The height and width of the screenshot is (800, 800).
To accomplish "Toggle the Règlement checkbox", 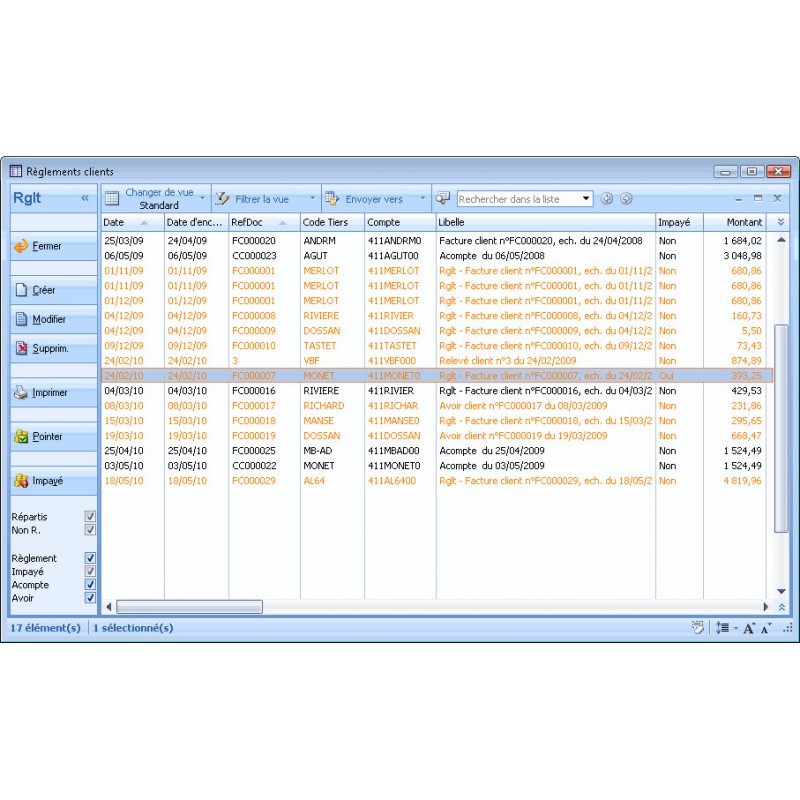I will 90,558.
